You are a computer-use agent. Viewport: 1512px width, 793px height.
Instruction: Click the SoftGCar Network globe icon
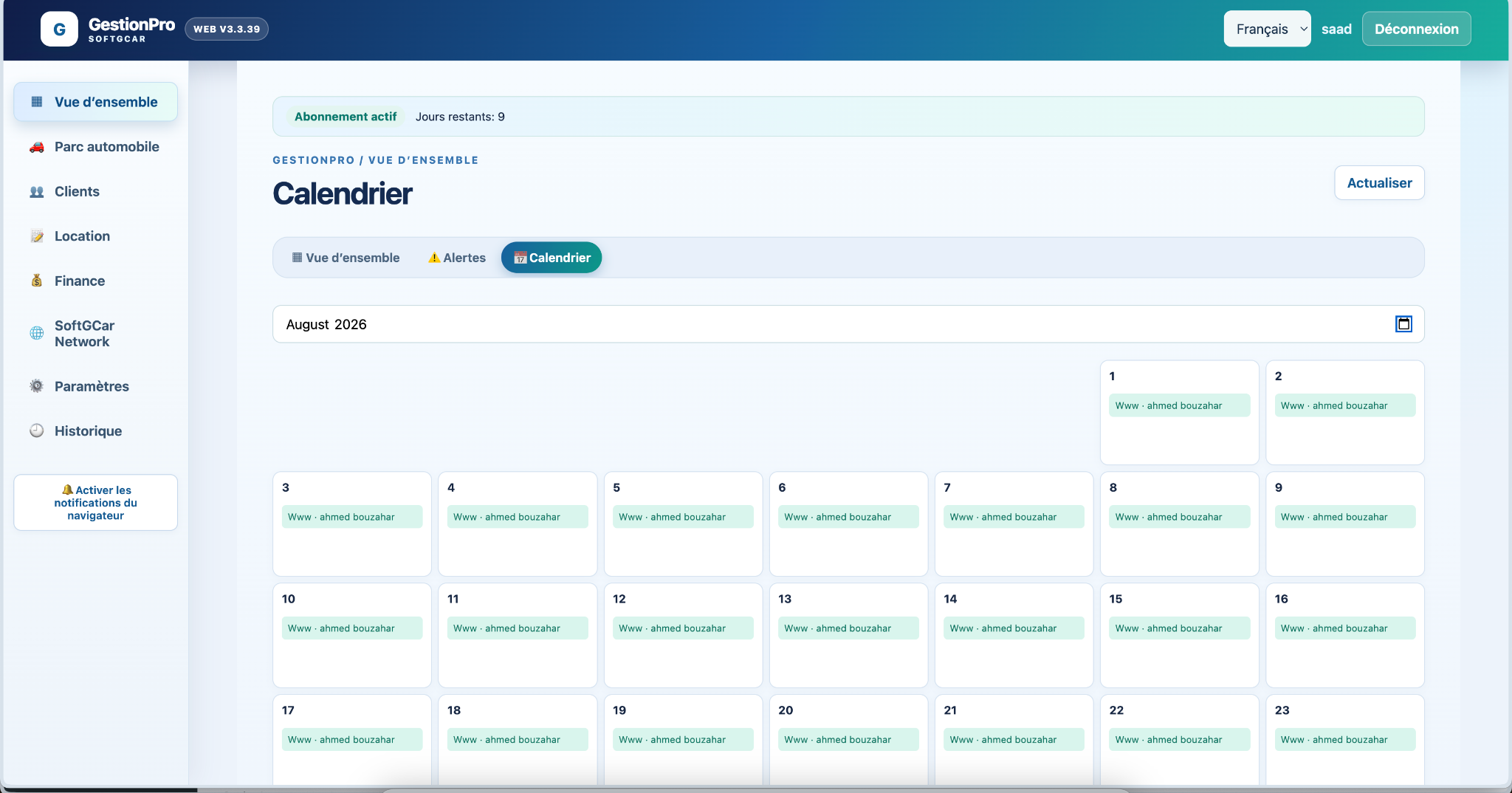click(x=37, y=333)
